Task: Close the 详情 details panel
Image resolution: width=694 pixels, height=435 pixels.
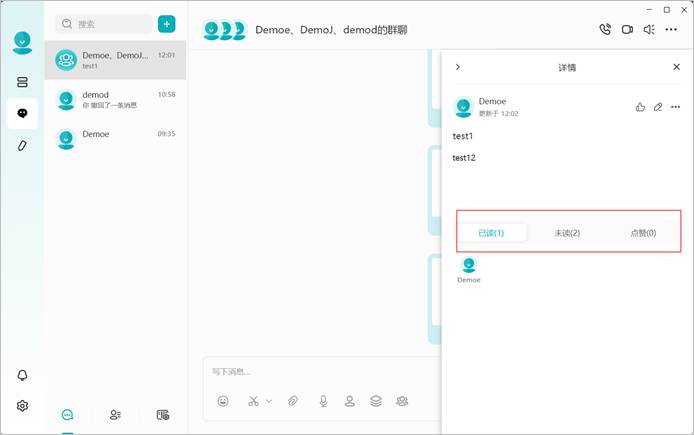Action: (676, 67)
